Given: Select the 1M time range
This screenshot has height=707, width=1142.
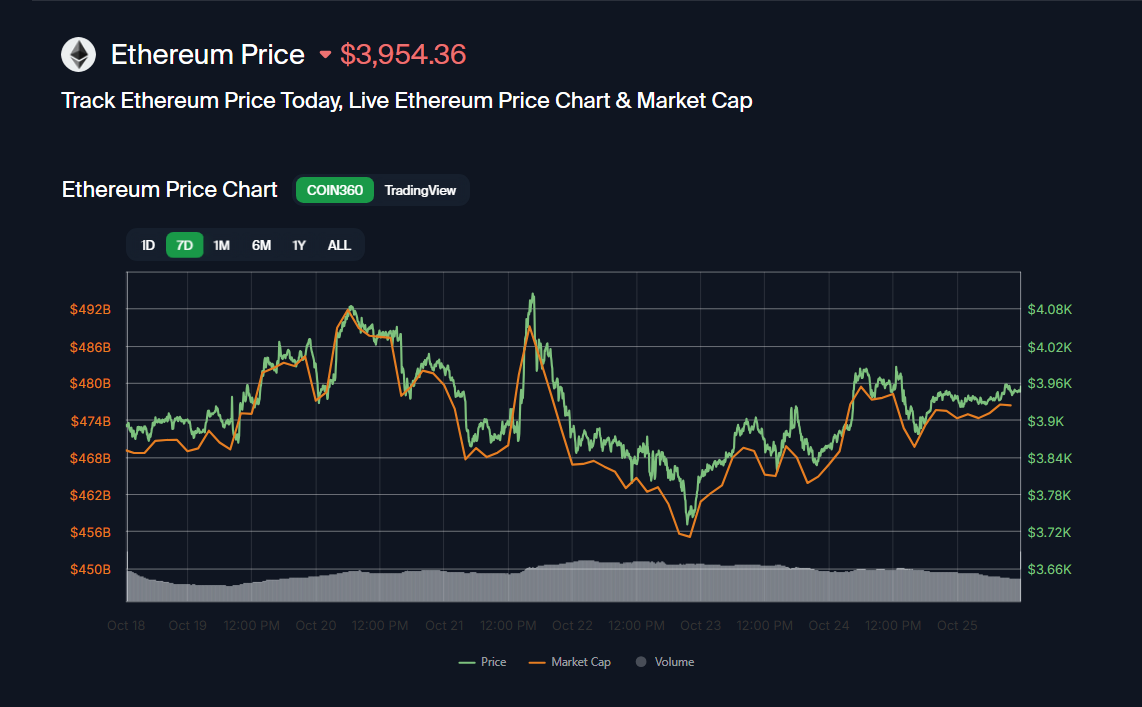Looking at the screenshot, I should [x=221, y=244].
